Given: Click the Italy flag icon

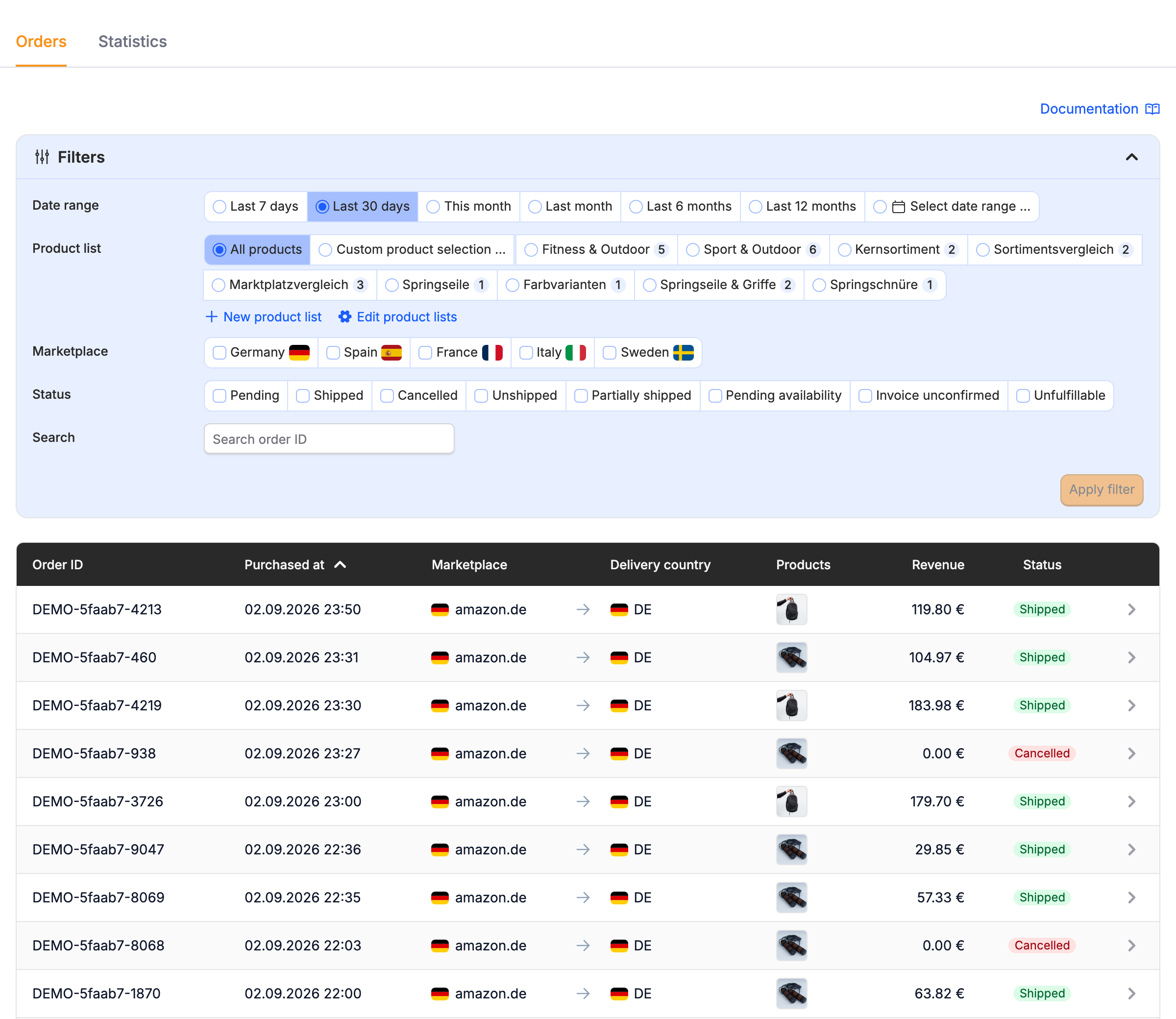Looking at the screenshot, I should coord(575,353).
